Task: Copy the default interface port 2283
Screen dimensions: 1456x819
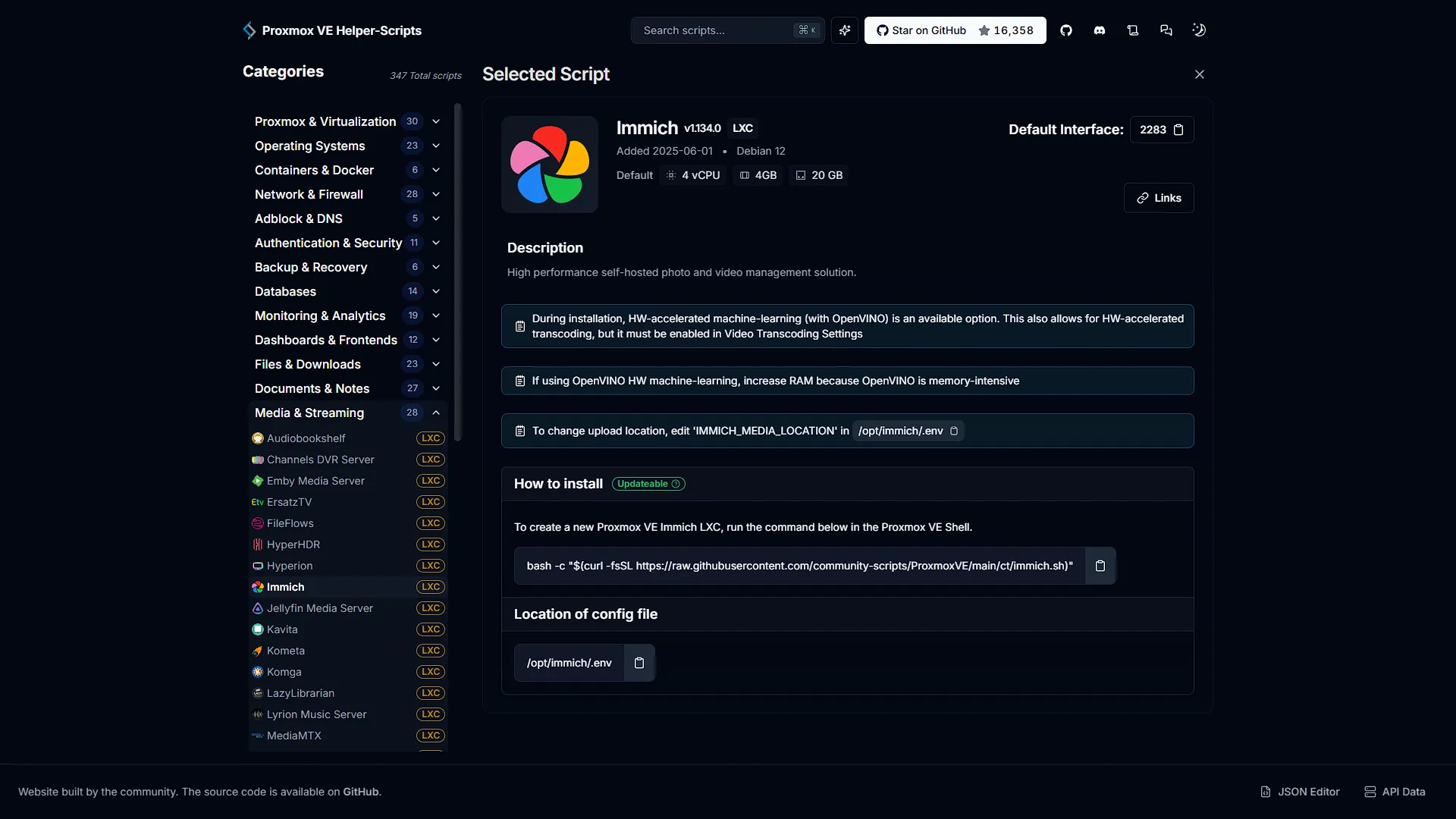Action: (x=1178, y=130)
